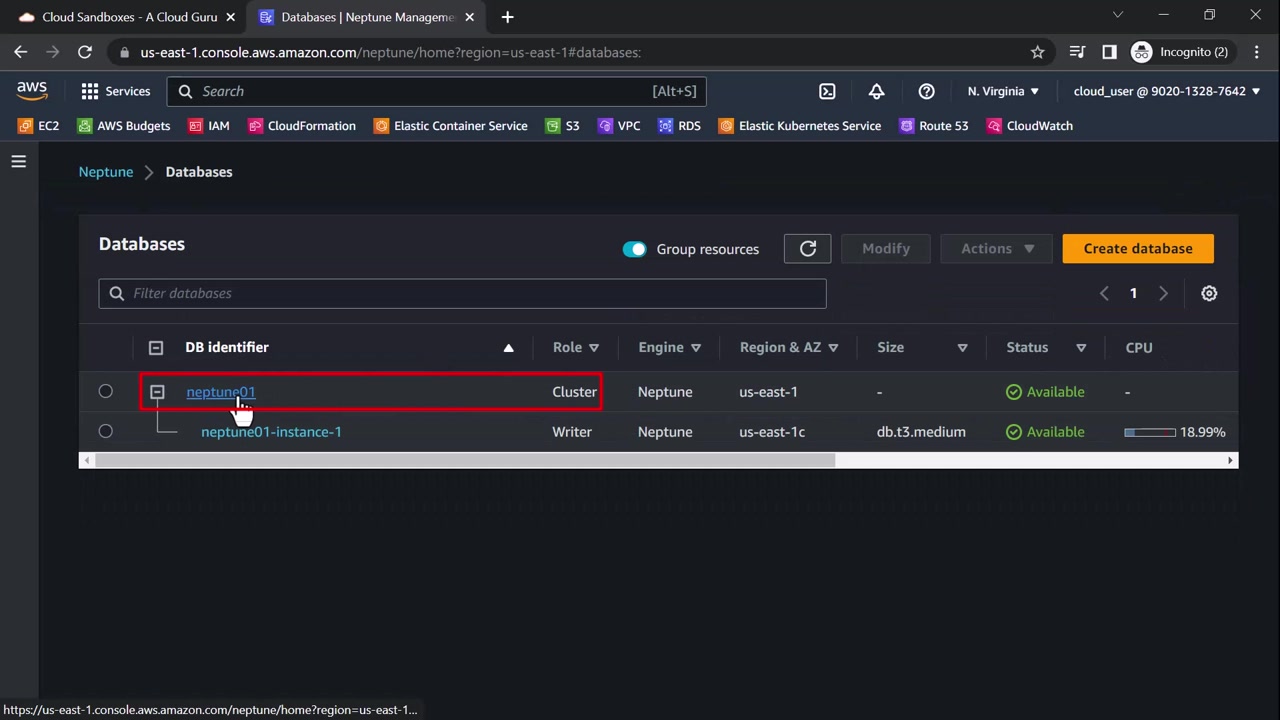
Task: Open the Chrome three-dot menu
Action: point(1256,52)
